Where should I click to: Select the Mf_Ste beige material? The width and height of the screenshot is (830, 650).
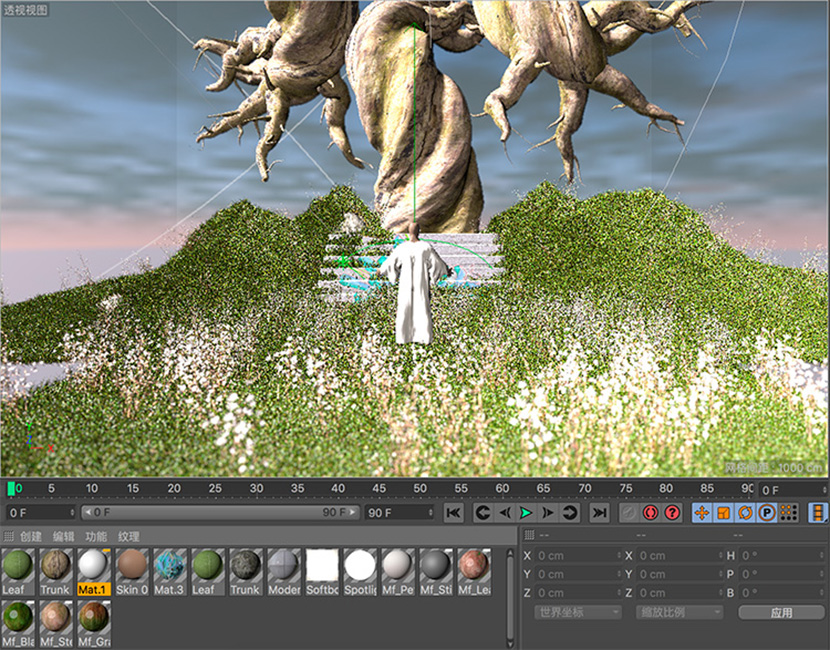pos(56,624)
